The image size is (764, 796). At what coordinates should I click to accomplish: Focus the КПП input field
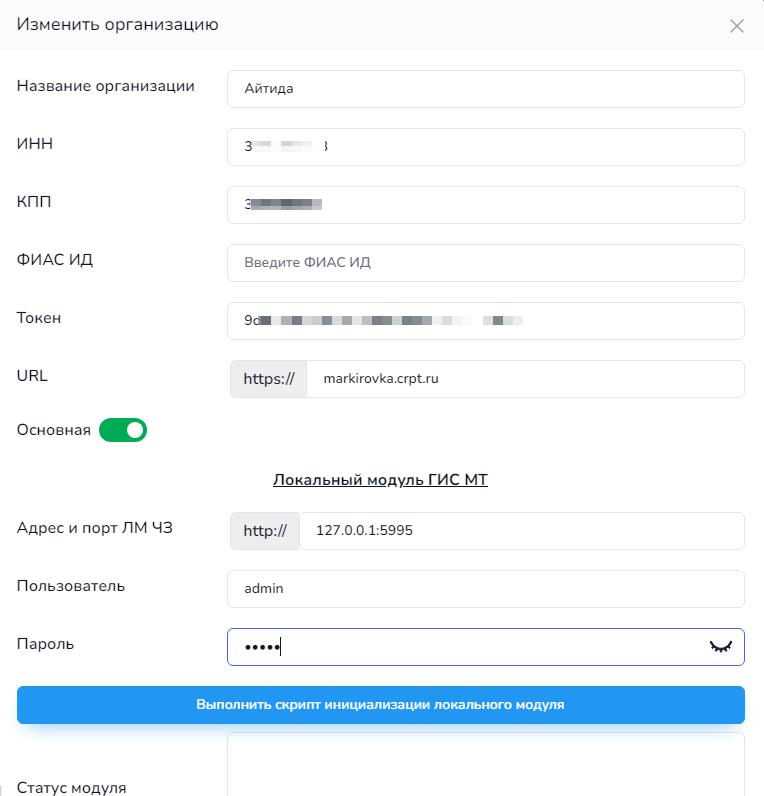[486, 205]
